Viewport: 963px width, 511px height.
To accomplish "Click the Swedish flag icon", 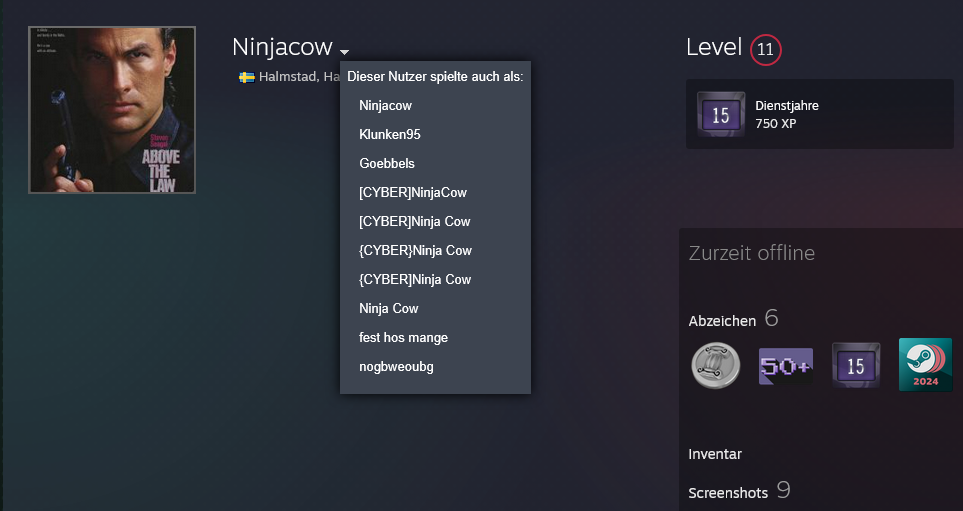I will coord(246,77).
